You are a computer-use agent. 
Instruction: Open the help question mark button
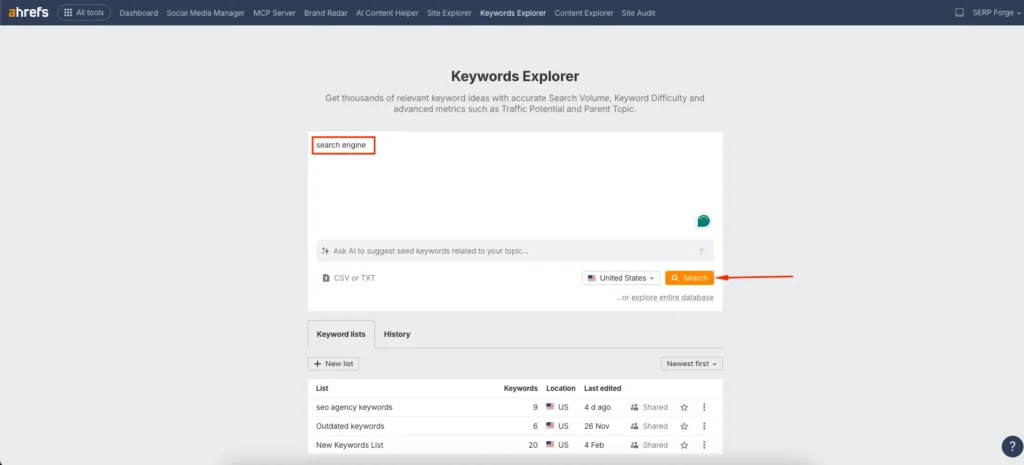[1011, 447]
